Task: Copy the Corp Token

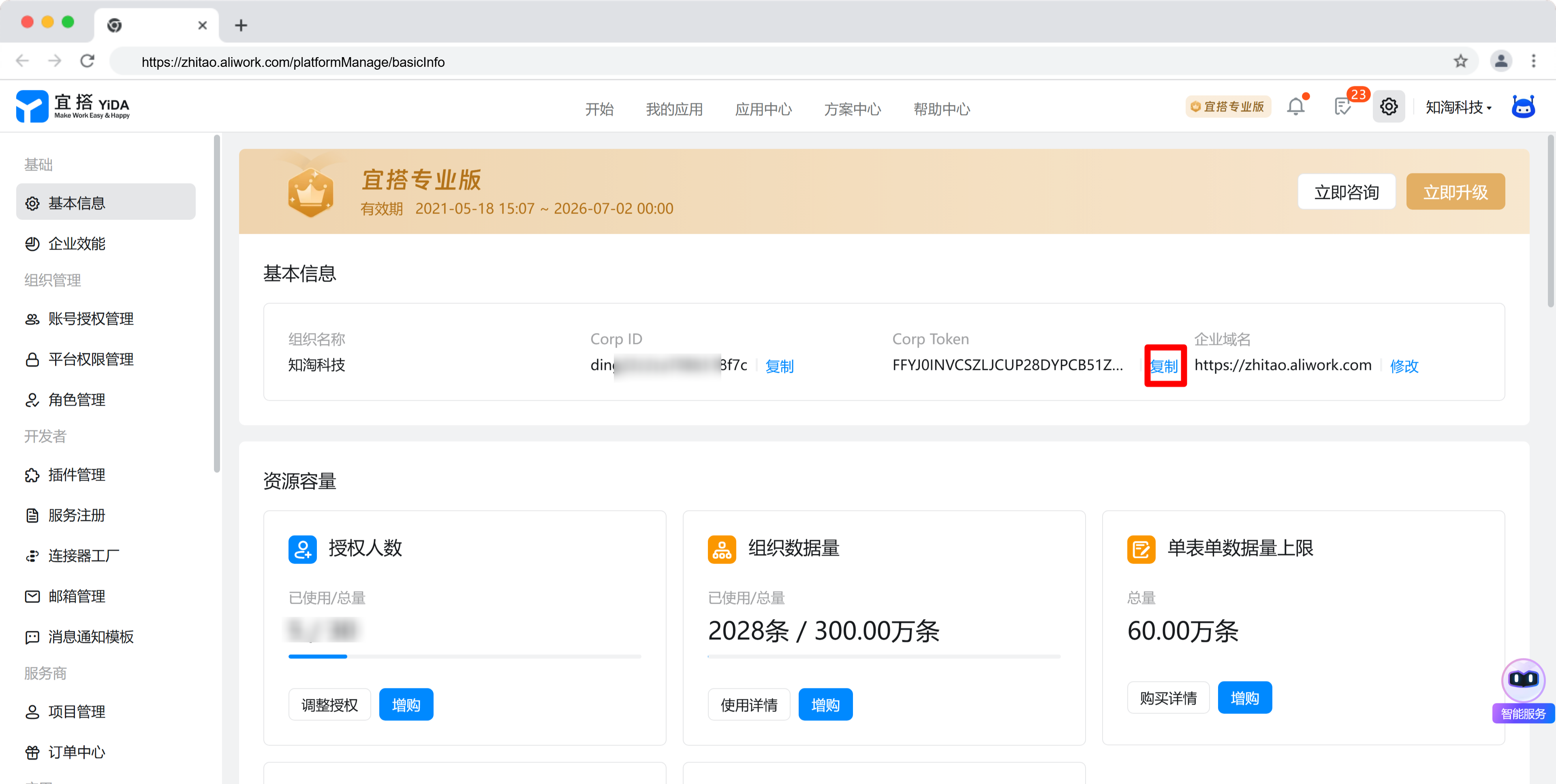Action: 1163,365
